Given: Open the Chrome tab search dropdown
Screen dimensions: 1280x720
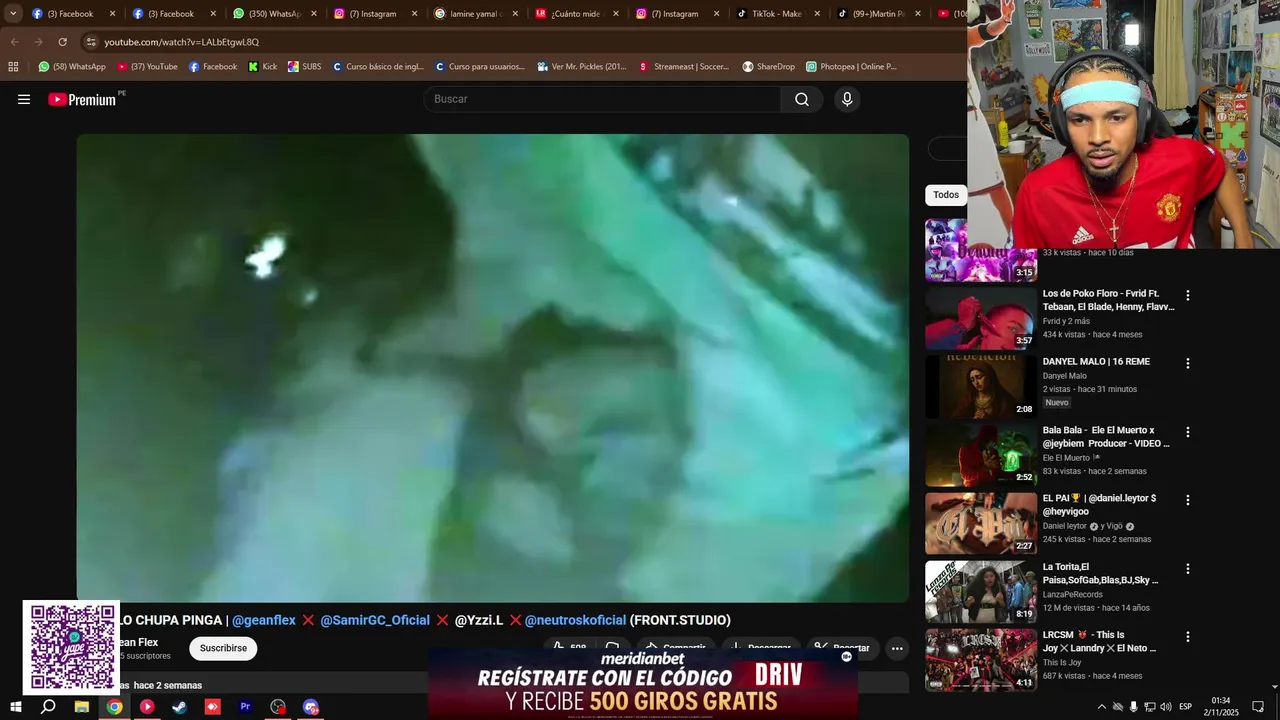Looking at the screenshot, I should [13, 13].
